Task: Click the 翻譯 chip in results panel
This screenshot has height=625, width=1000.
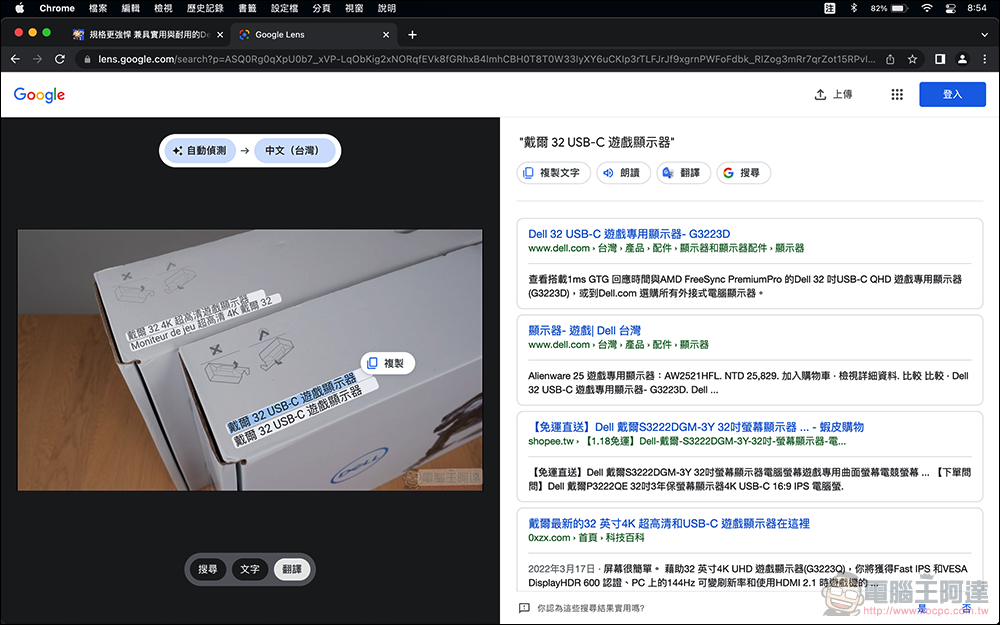Action: [682, 173]
